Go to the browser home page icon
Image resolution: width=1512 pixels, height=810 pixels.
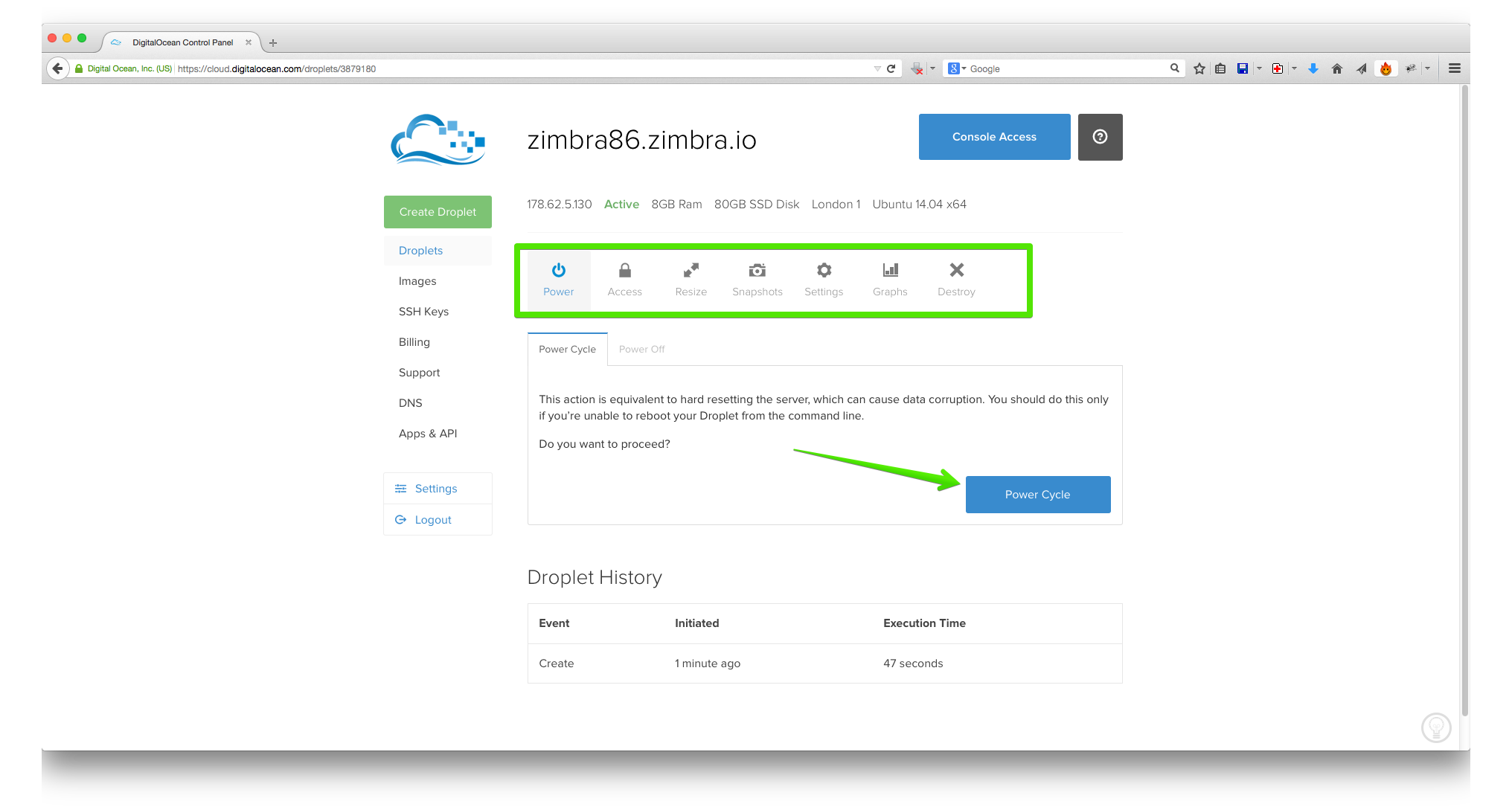point(1337,68)
